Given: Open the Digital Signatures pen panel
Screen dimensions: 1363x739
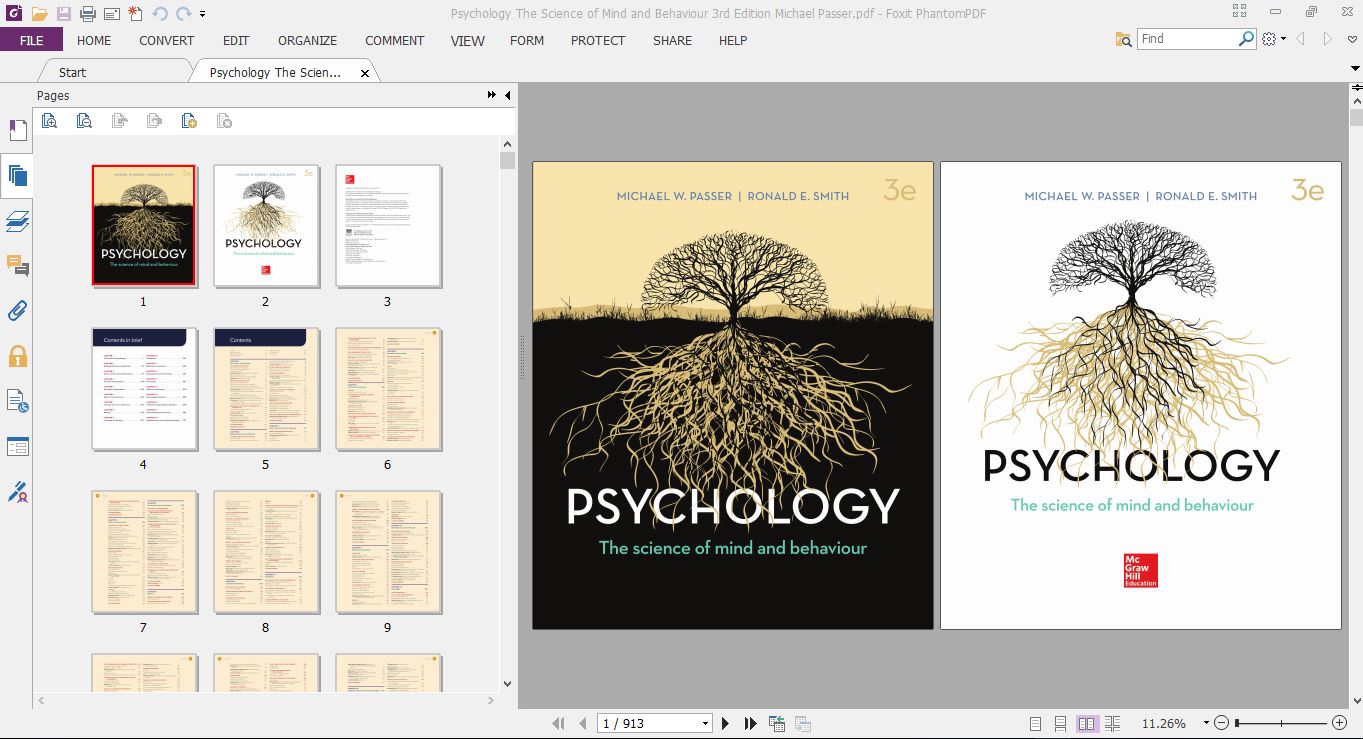Looking at the screenshot, I should 17,491.
